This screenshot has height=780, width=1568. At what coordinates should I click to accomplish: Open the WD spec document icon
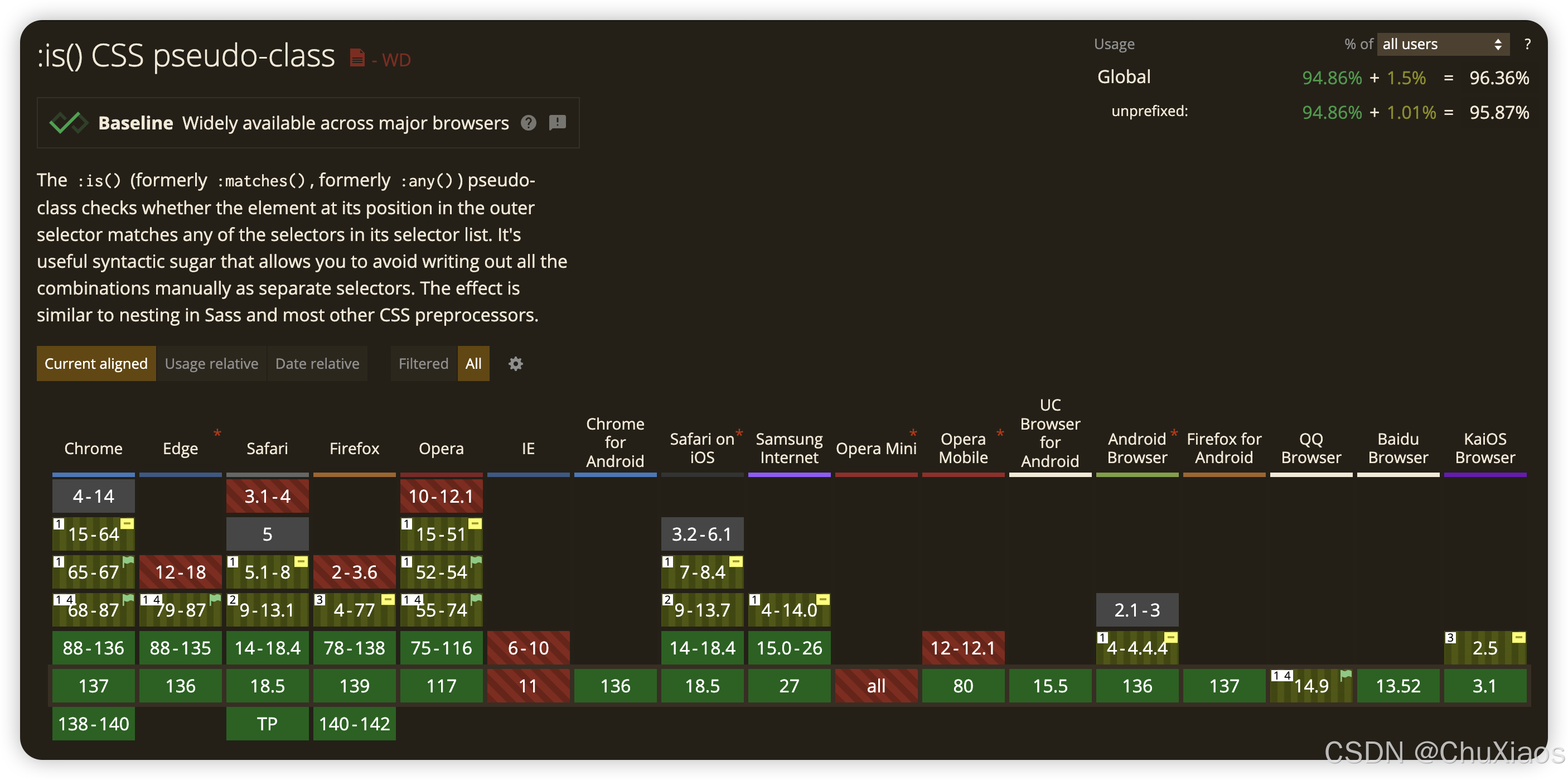tap(357, 58)
